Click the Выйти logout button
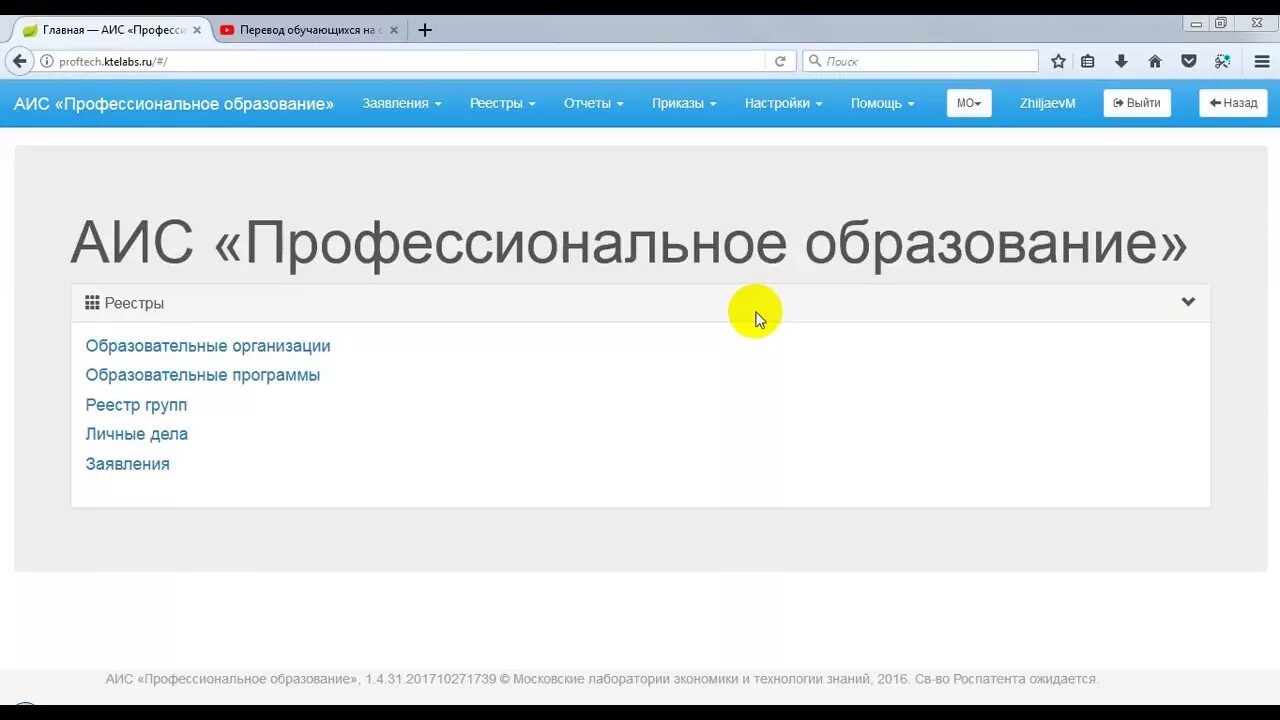The width and height of the screenshot is (1280, 720). click(1137, 103)
